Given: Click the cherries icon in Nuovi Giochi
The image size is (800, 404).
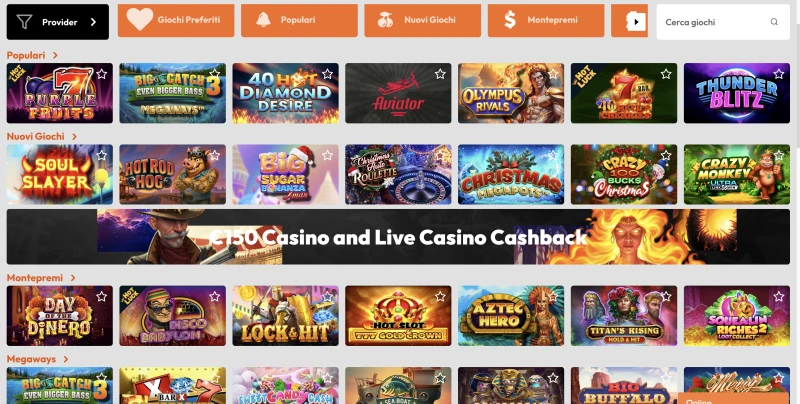Looking at the screenshot, I should pos(385,20).
